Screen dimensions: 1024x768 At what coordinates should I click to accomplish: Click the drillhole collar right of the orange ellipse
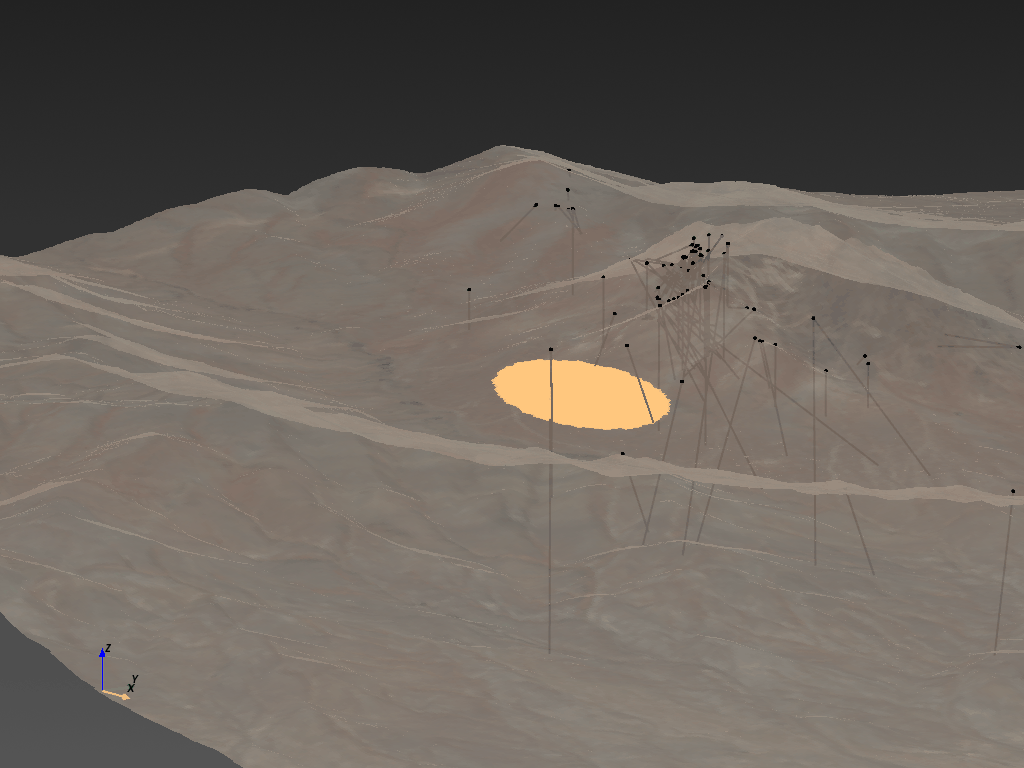pos(682,381)
